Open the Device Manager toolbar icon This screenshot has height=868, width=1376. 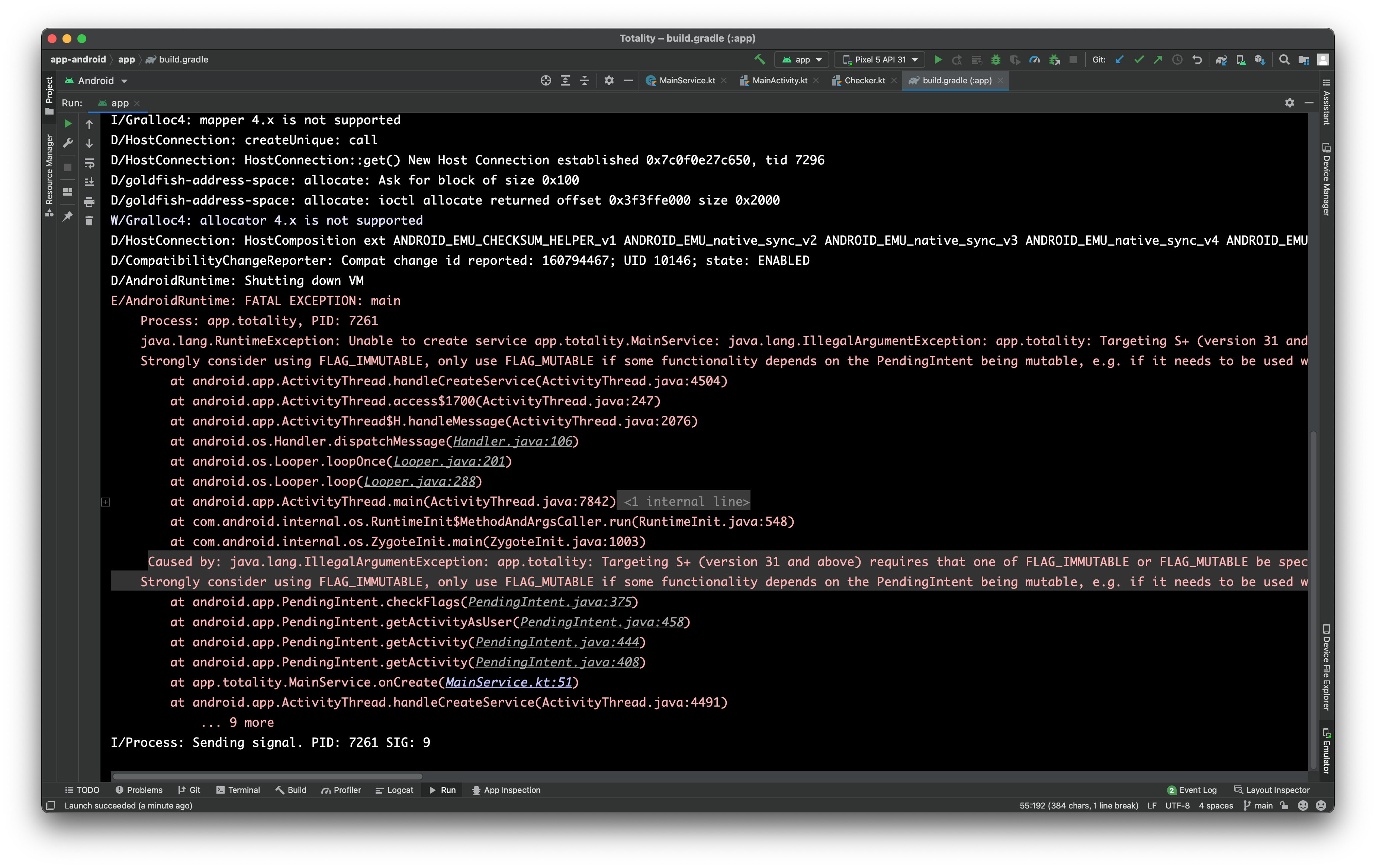pyautogui.click(x=1241, y=60)
